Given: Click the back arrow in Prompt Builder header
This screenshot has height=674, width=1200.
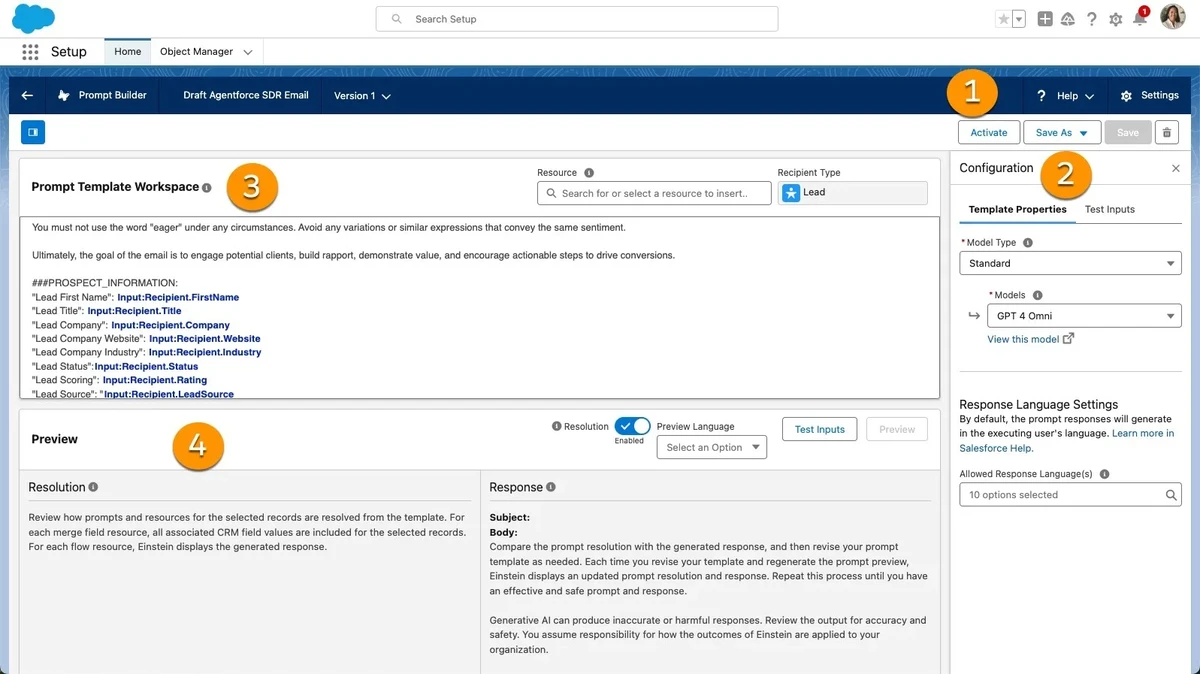Looking at the screenshot, I should pyautogui.click(x=27, y=96).
